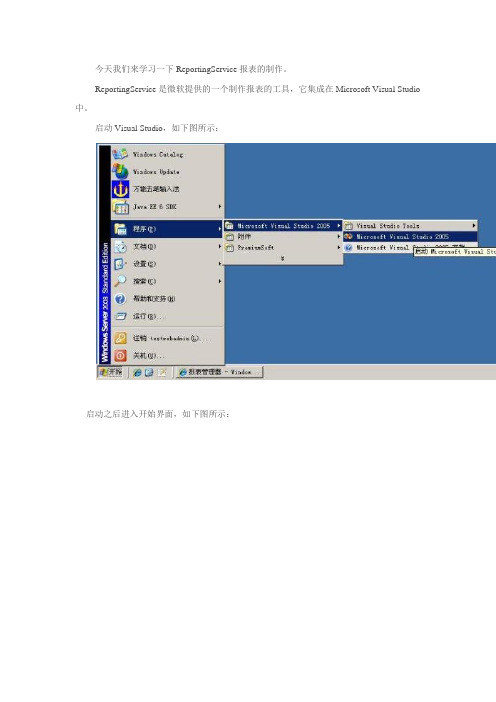Viewport: 496px width, 702px height.
Task: Expand the Java EE 6 SDK submenu
Action: pos(167,206)
